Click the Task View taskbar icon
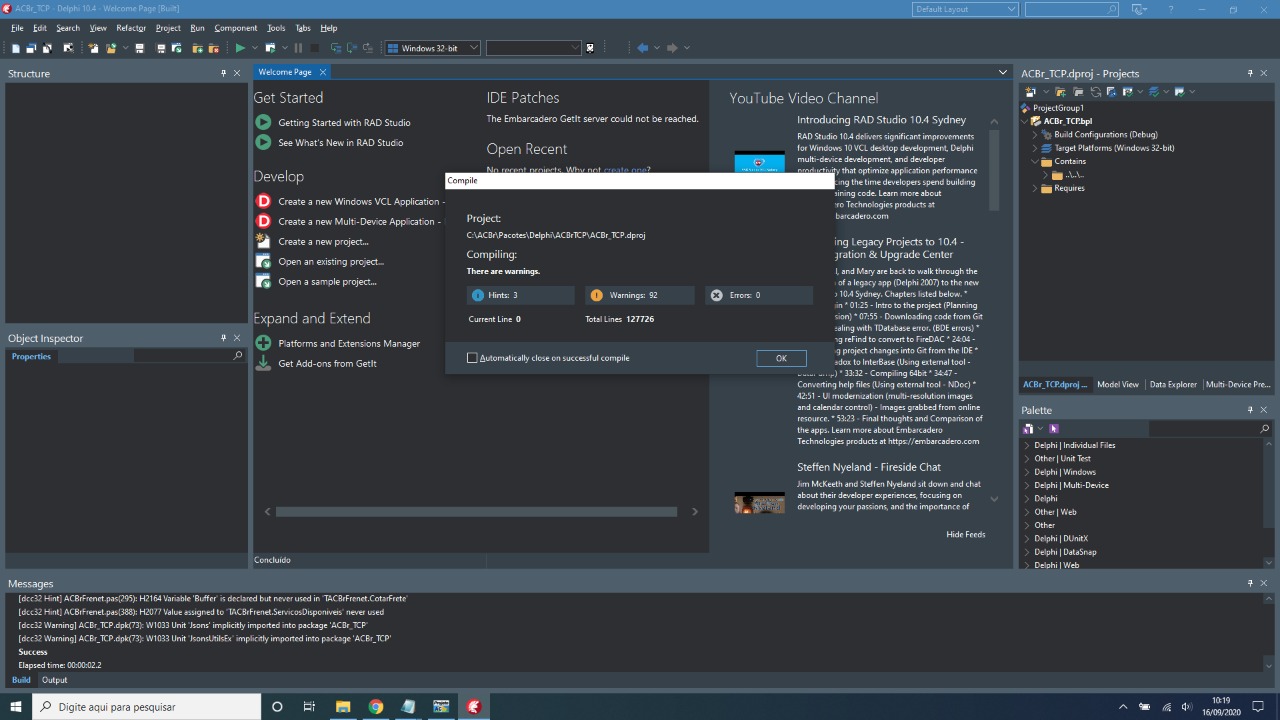Image resolution: width=1280 pixels, height=720 pixels. click(x=309, y=707)
